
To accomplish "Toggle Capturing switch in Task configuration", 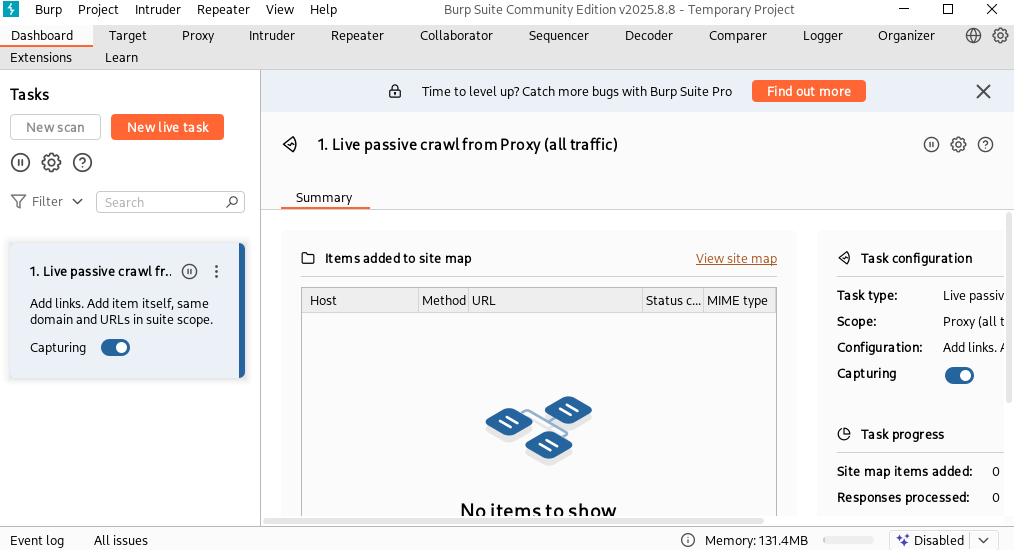I will pos(959,375).
